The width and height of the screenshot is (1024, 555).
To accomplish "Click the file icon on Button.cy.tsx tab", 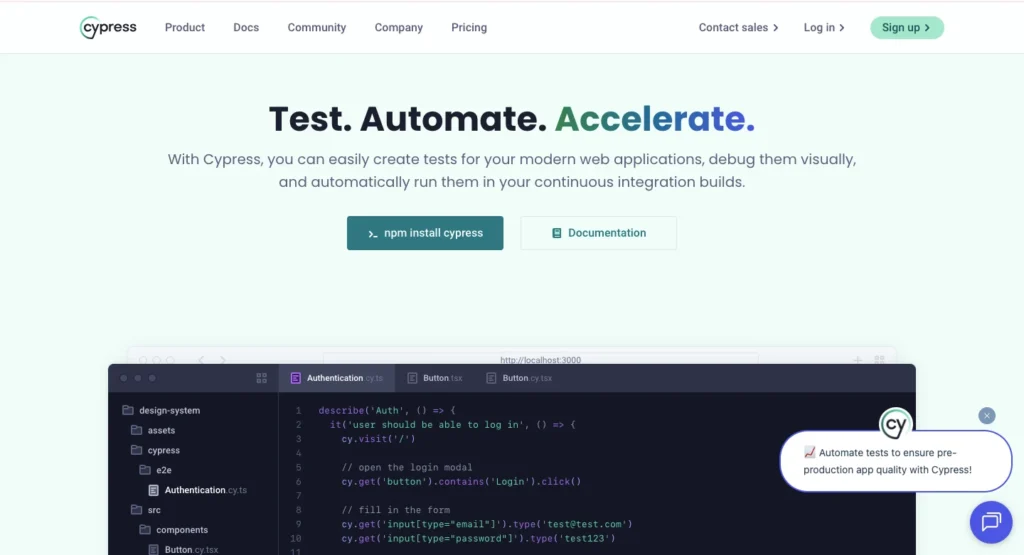I will [x=491, y=378].
